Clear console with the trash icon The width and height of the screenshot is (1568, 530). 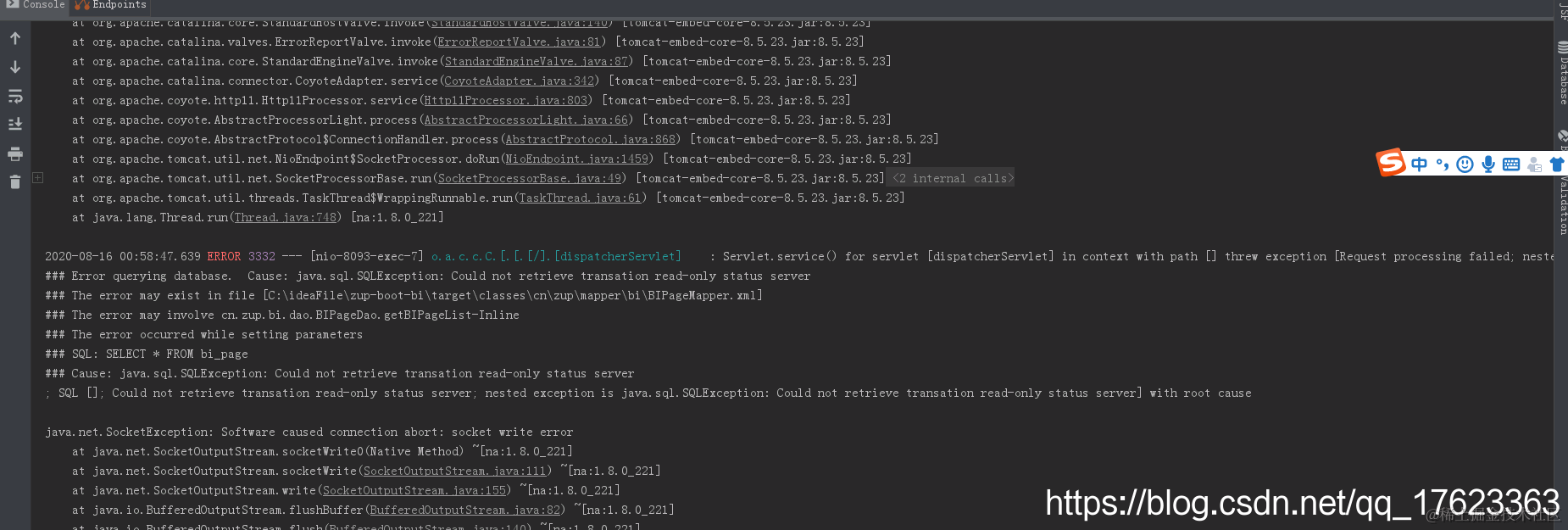(15, 182)
